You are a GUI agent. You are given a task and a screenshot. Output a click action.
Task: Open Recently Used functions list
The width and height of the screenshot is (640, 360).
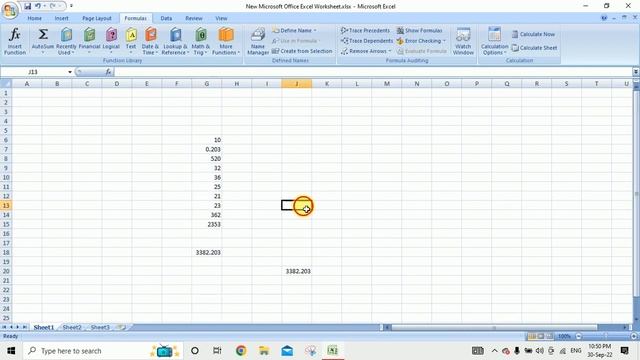tap(66, 41)
